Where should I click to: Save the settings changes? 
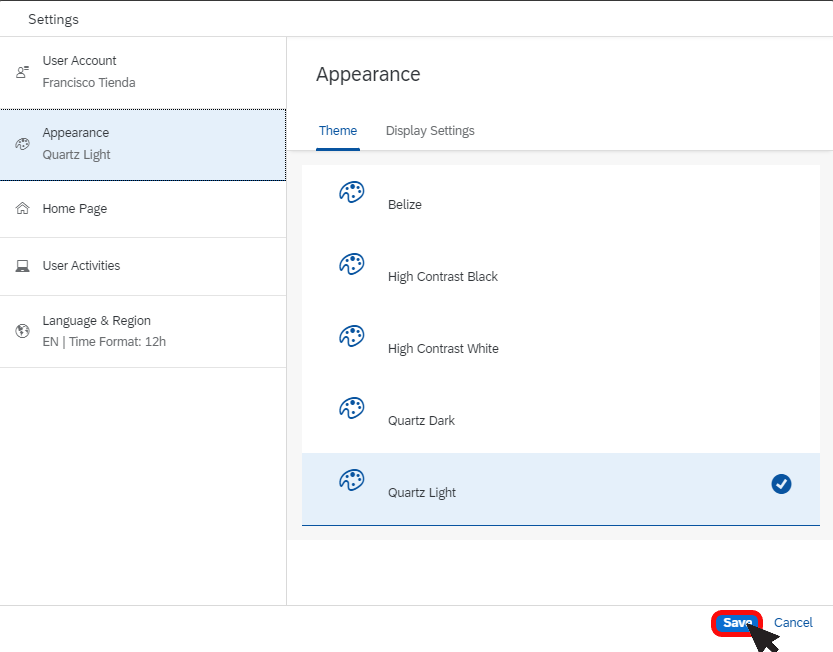click(x=737, y=623)
